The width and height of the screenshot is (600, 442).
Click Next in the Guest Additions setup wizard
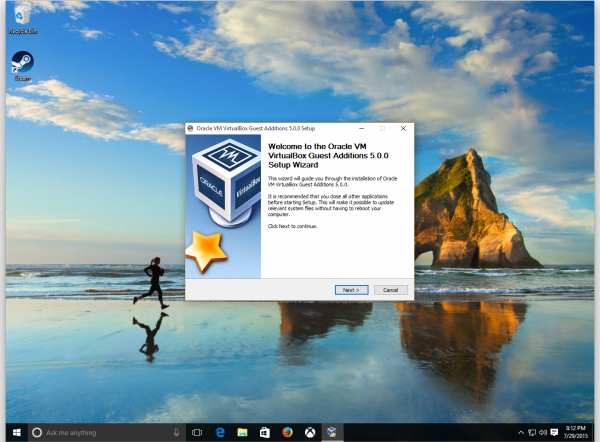[x=351, y=290]
